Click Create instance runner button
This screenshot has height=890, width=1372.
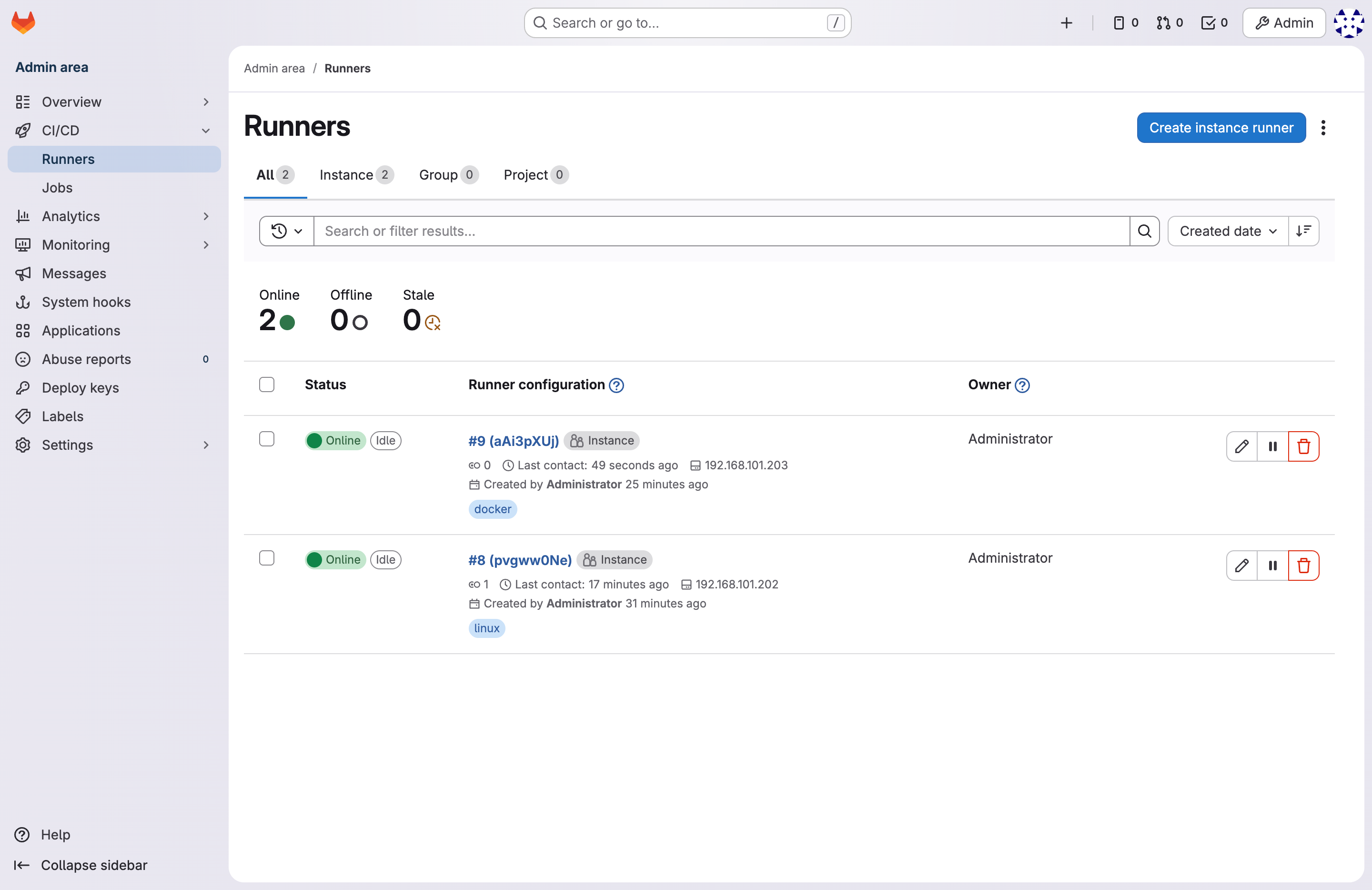[1221, 127]
